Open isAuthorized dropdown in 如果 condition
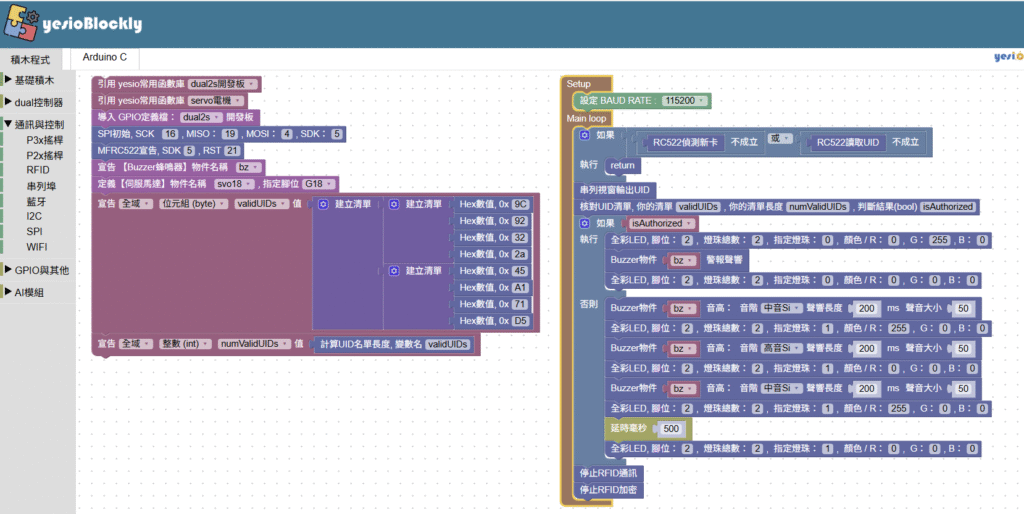This screenshot has height=514, width=1024. tap(661, 223)
